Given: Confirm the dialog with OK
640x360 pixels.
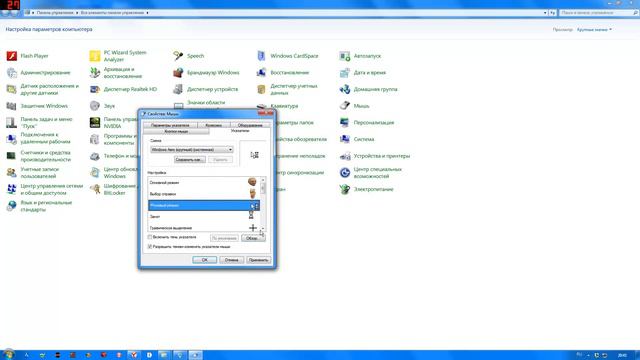Looking at the screenshot, I should pyautogui.click(x=204, y=260).
